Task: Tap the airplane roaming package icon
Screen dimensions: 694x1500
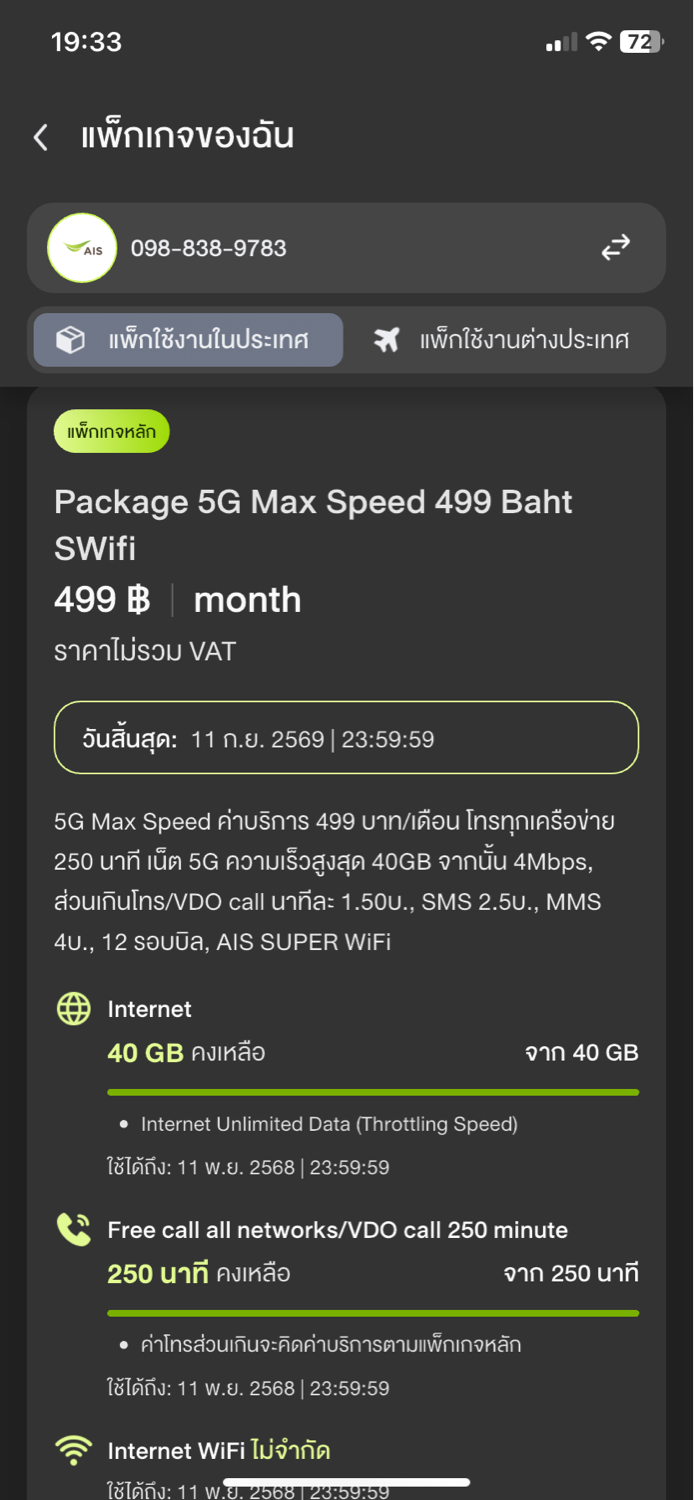Action: 386,340
